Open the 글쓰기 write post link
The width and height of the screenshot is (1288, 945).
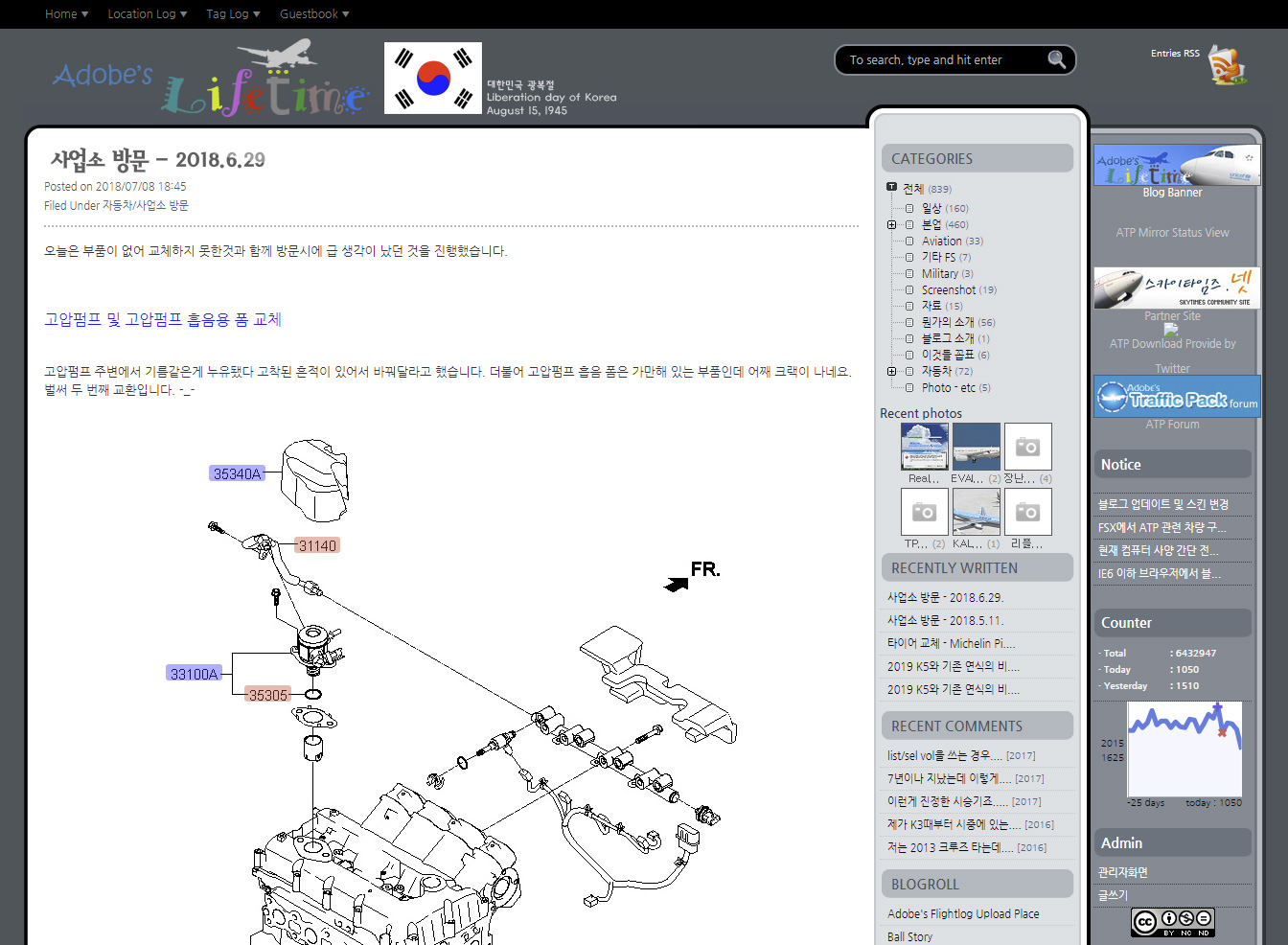[1113, 895]
